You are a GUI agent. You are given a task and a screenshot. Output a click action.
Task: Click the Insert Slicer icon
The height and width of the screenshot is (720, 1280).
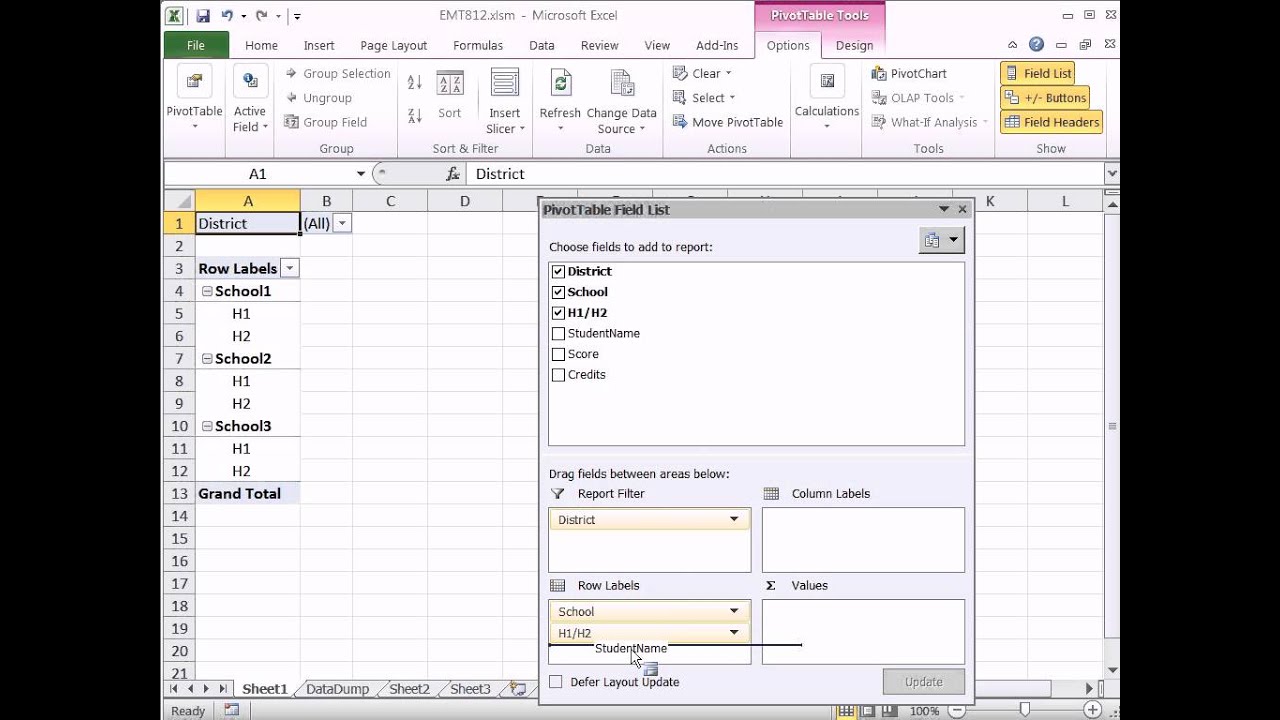click(x=504, y=82)
